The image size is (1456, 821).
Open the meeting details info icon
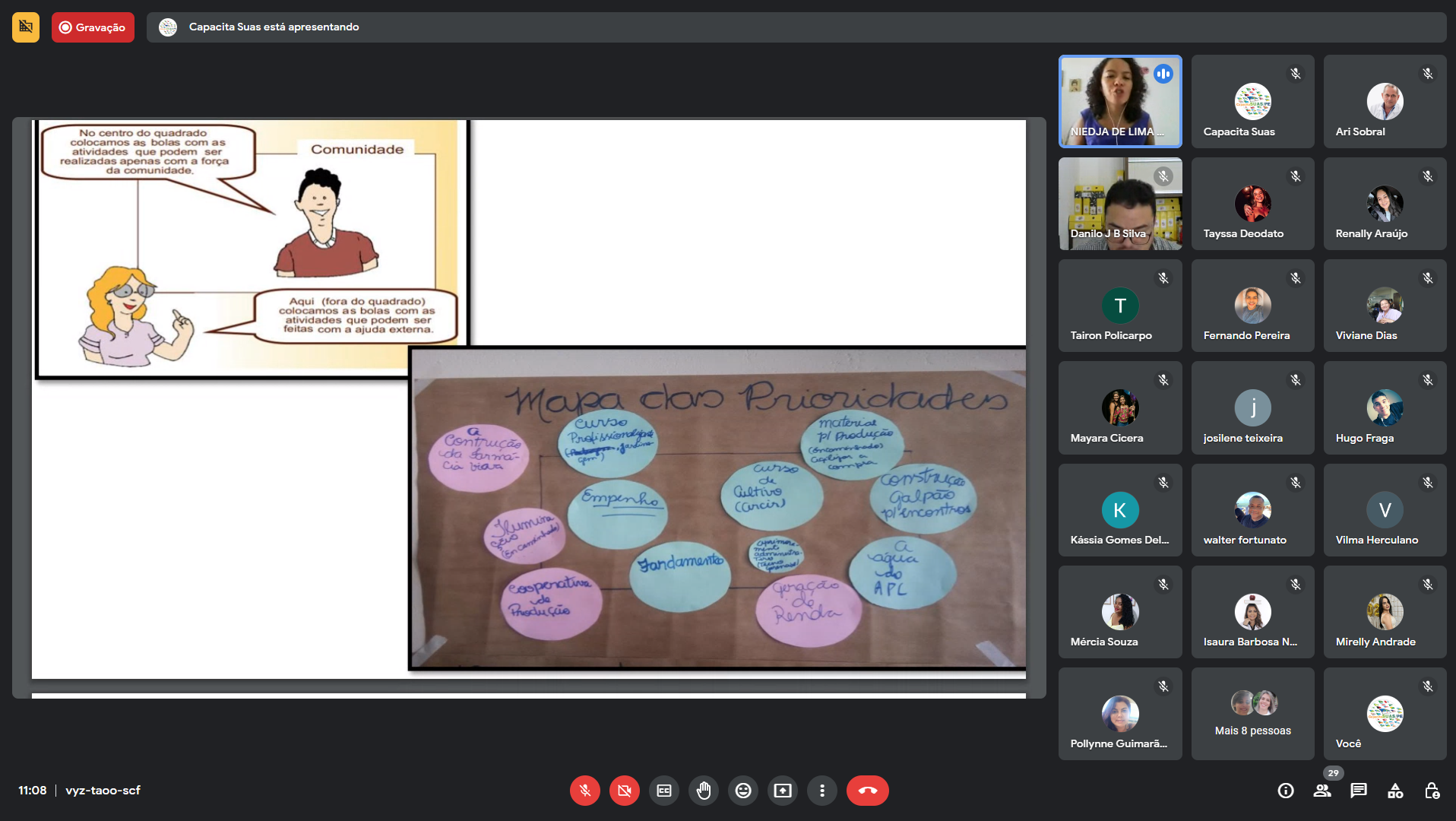pyautogui.click(x=1285, y=791)
